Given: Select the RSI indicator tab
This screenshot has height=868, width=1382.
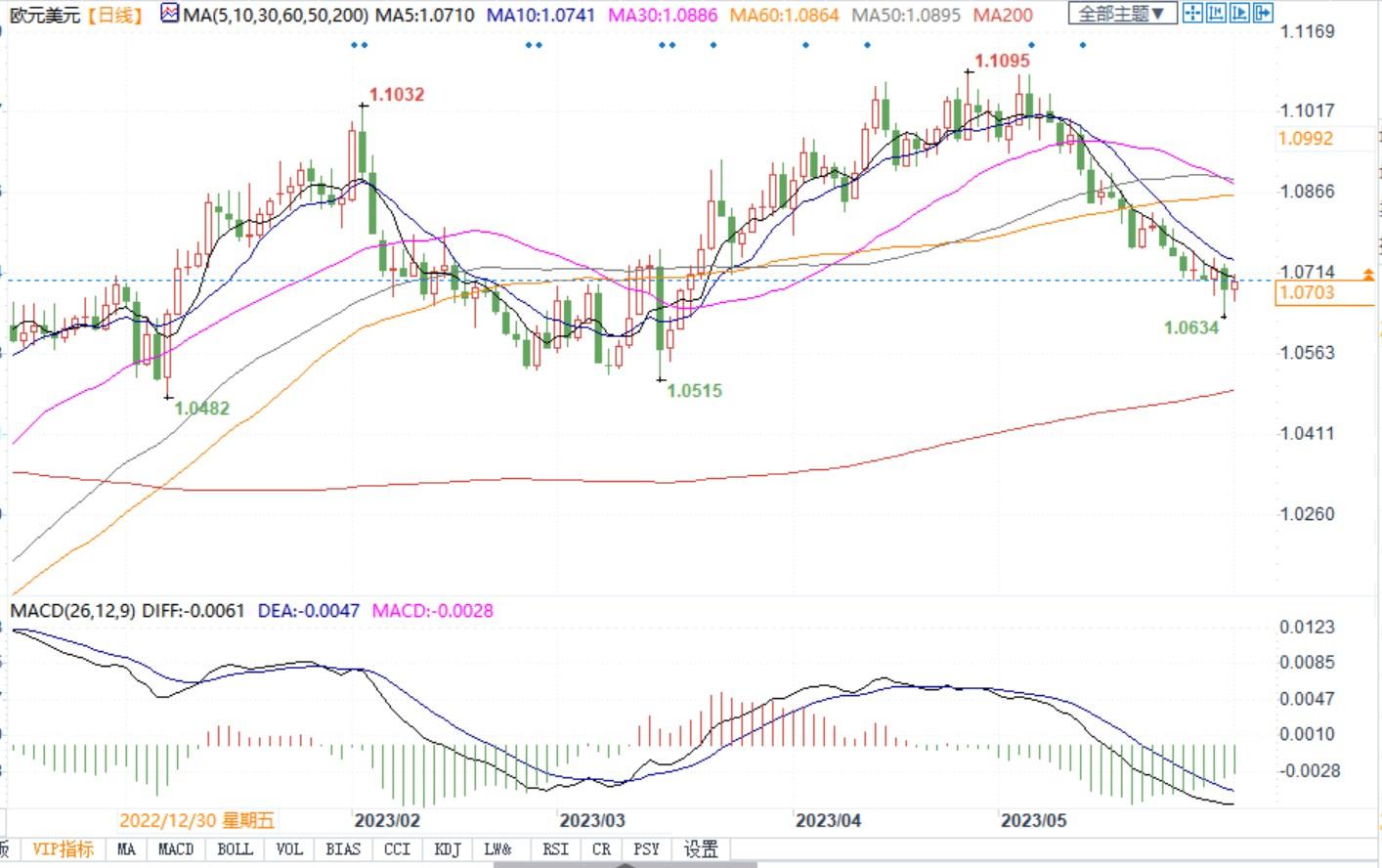Looking at the screenshot, I should (x=555, y=849).
